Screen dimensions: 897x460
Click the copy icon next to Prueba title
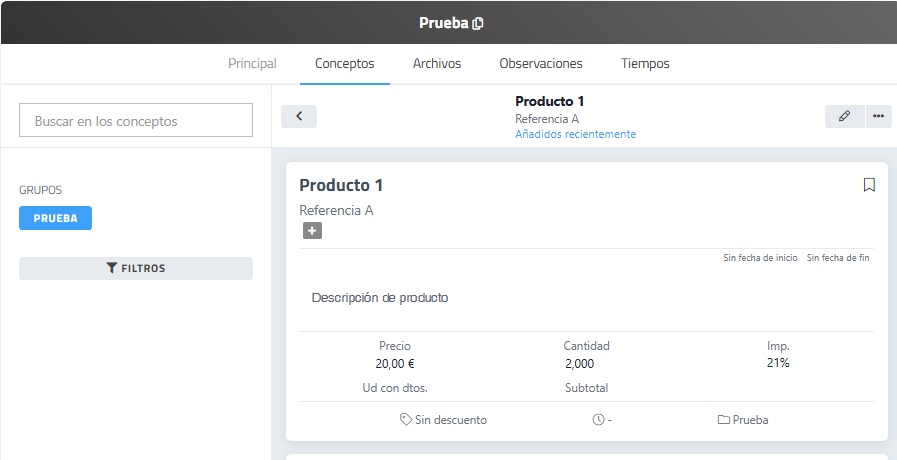tap(478, 23)
